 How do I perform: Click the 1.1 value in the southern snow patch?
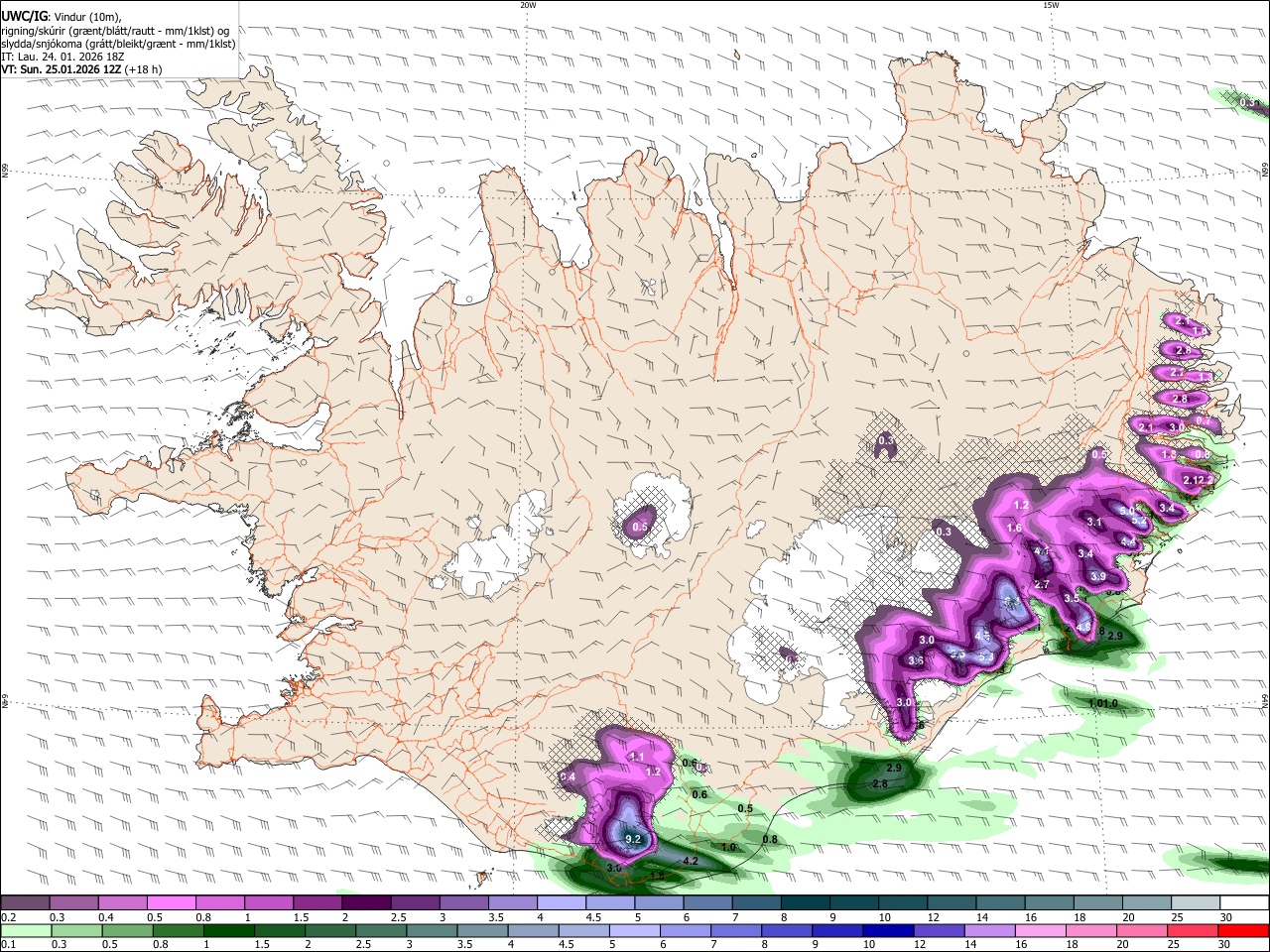click(638, 757)
